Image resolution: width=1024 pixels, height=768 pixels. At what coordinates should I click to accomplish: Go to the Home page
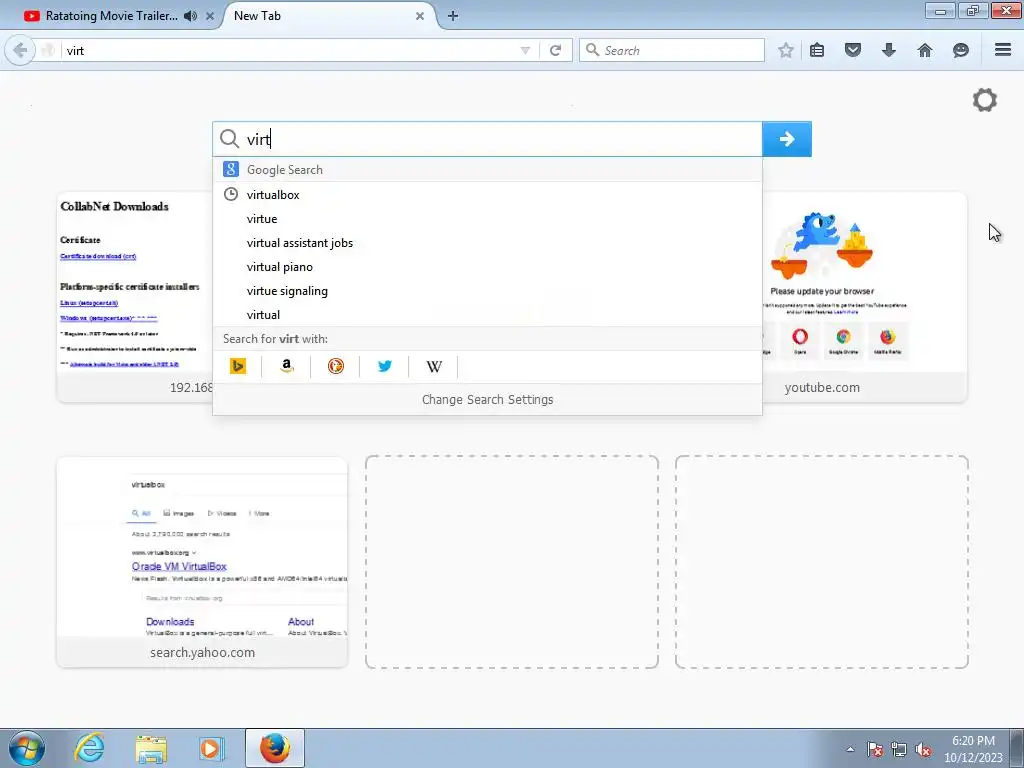925,50
